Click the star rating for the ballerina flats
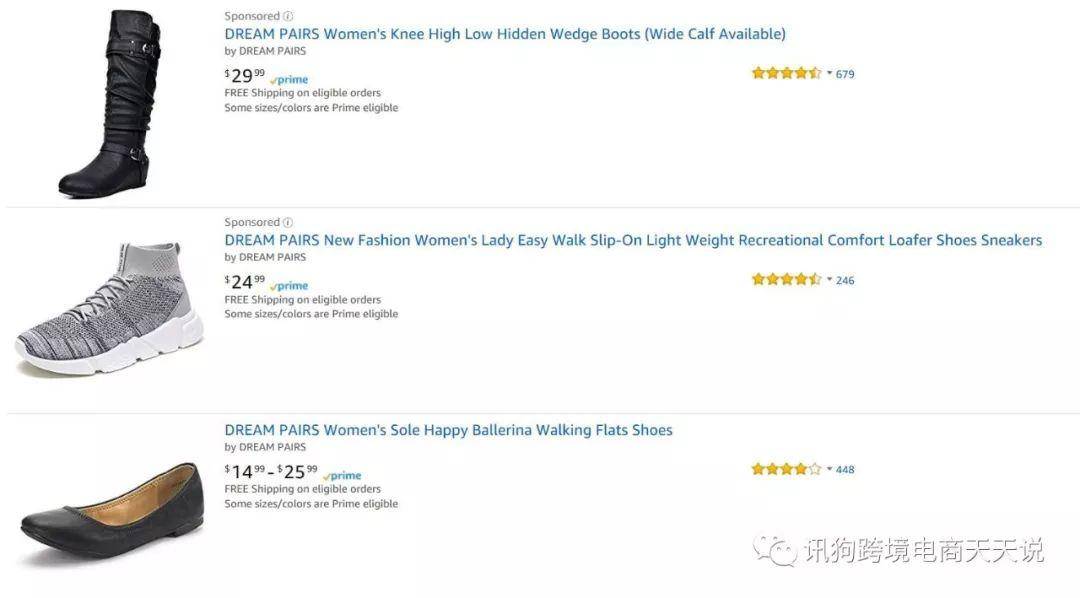This screenshot has width=1080, height=598. pos(787,469)
